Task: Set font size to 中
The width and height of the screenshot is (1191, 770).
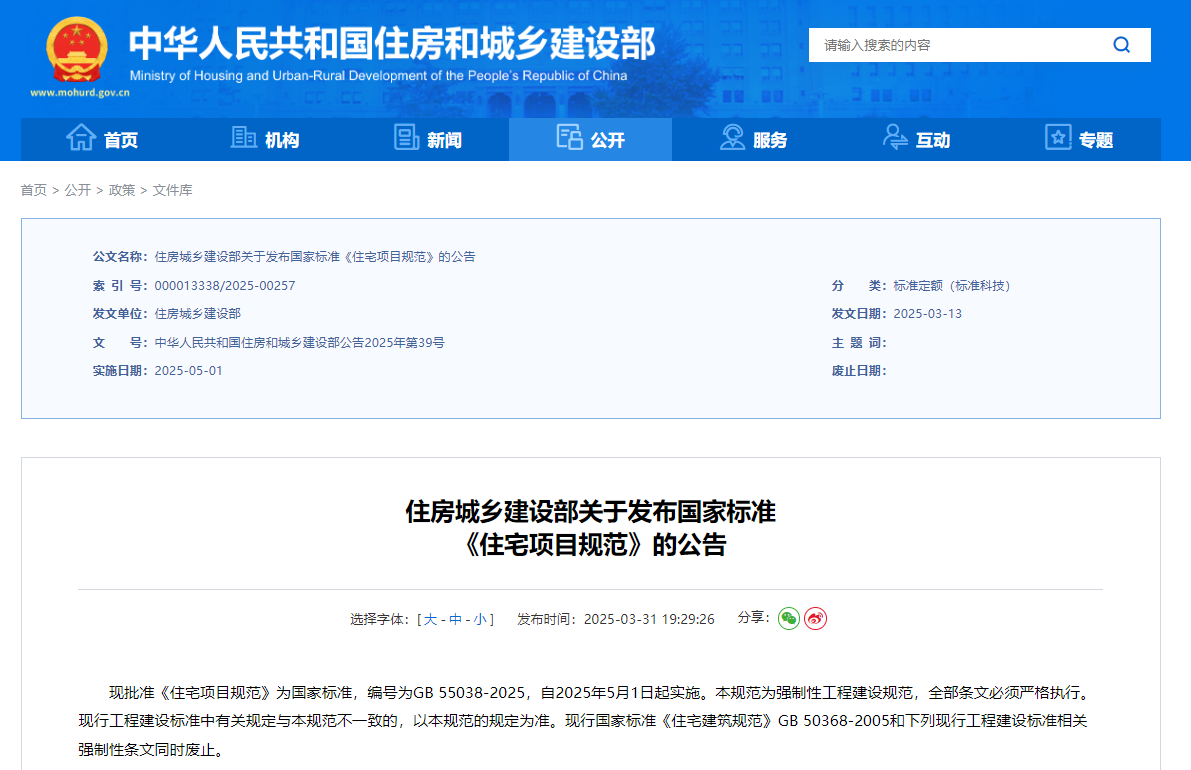Action: 456,620
